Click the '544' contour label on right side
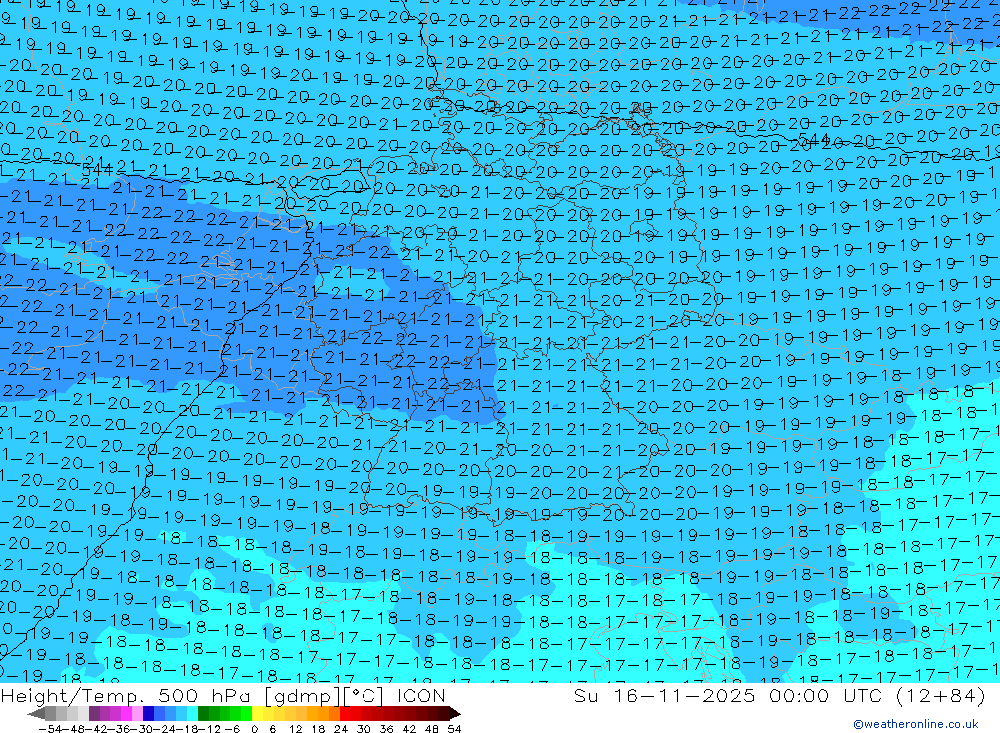This screenshot has height=733, width=1000. pyautogui.click(x=813, y=140)
